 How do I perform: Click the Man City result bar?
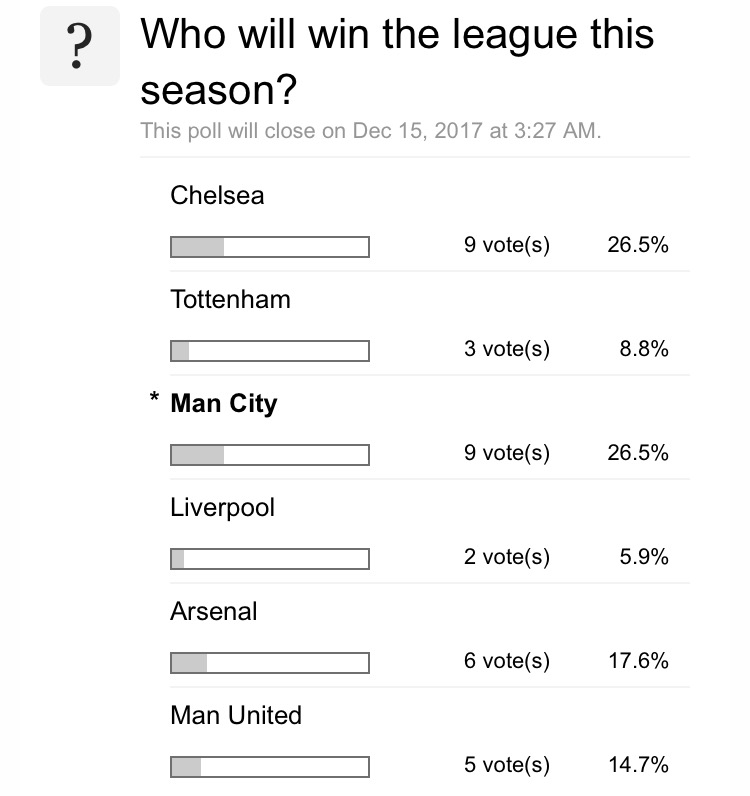[270, 455]
